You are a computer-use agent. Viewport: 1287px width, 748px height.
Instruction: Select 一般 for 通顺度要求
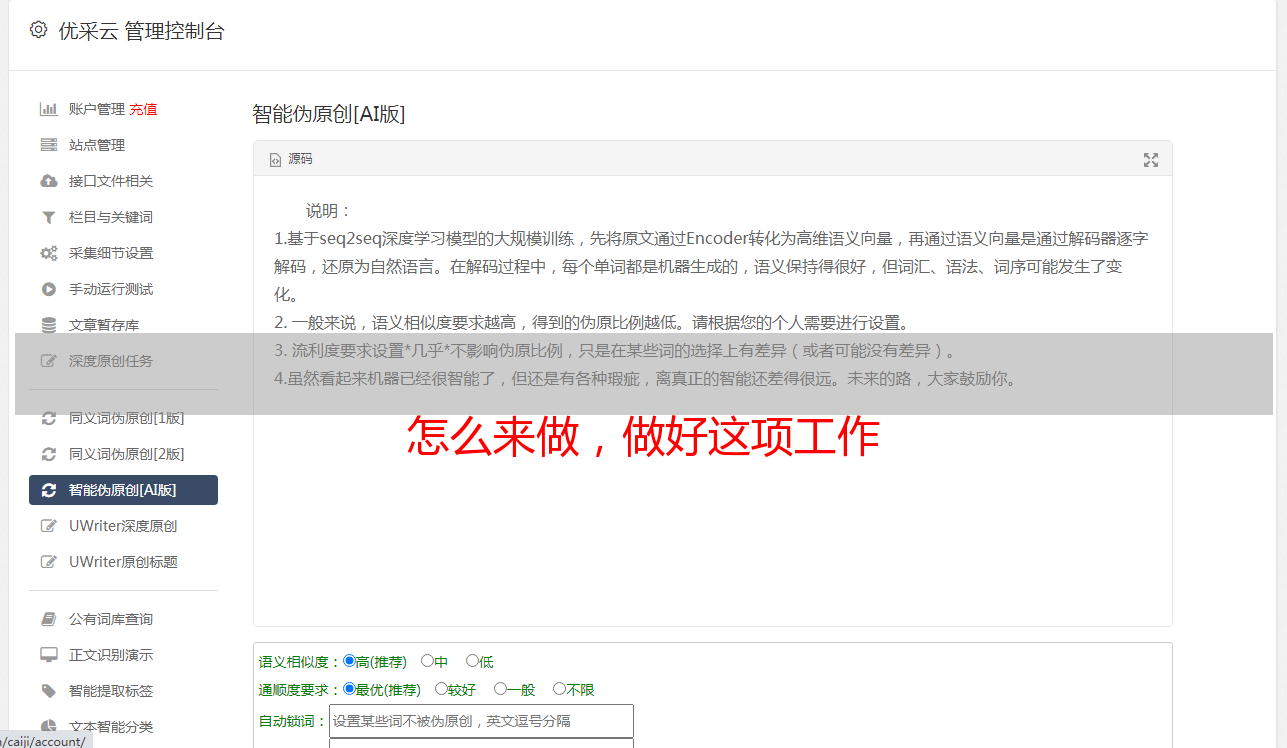500,689
